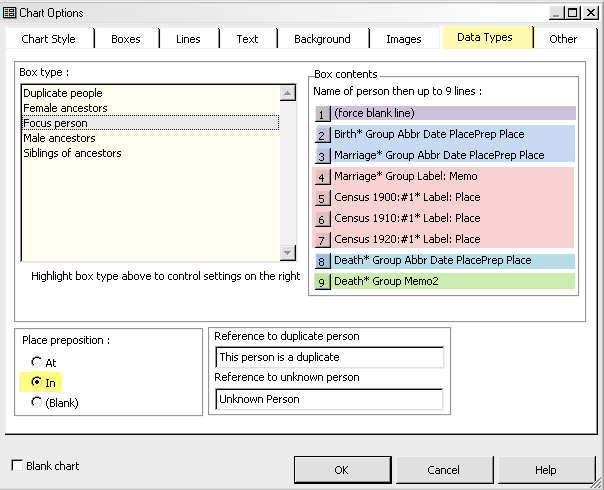
Task: Select Siblings of ancestors box type
Action: pos(151,153)
